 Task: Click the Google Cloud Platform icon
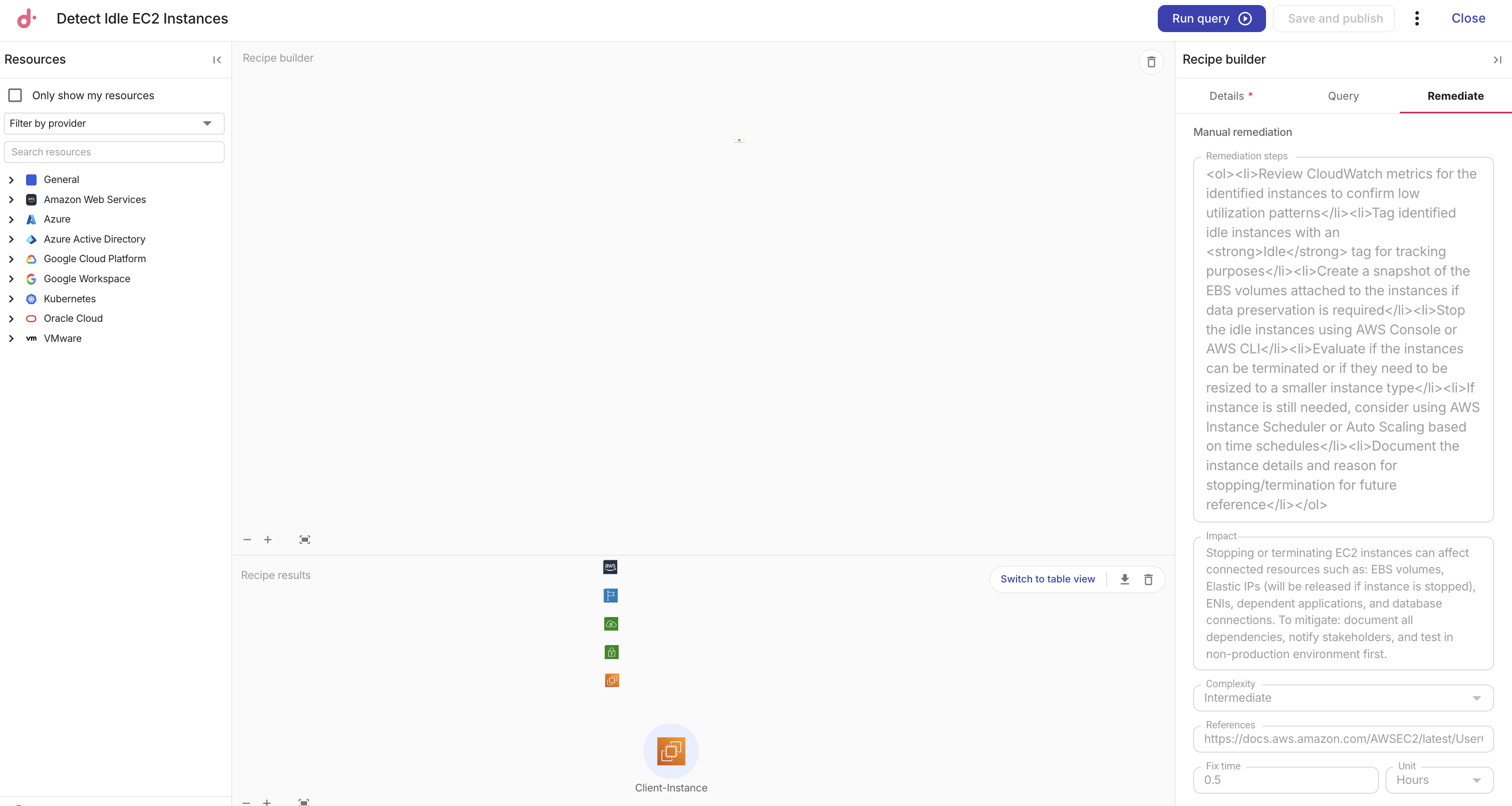tap(32, 259)
